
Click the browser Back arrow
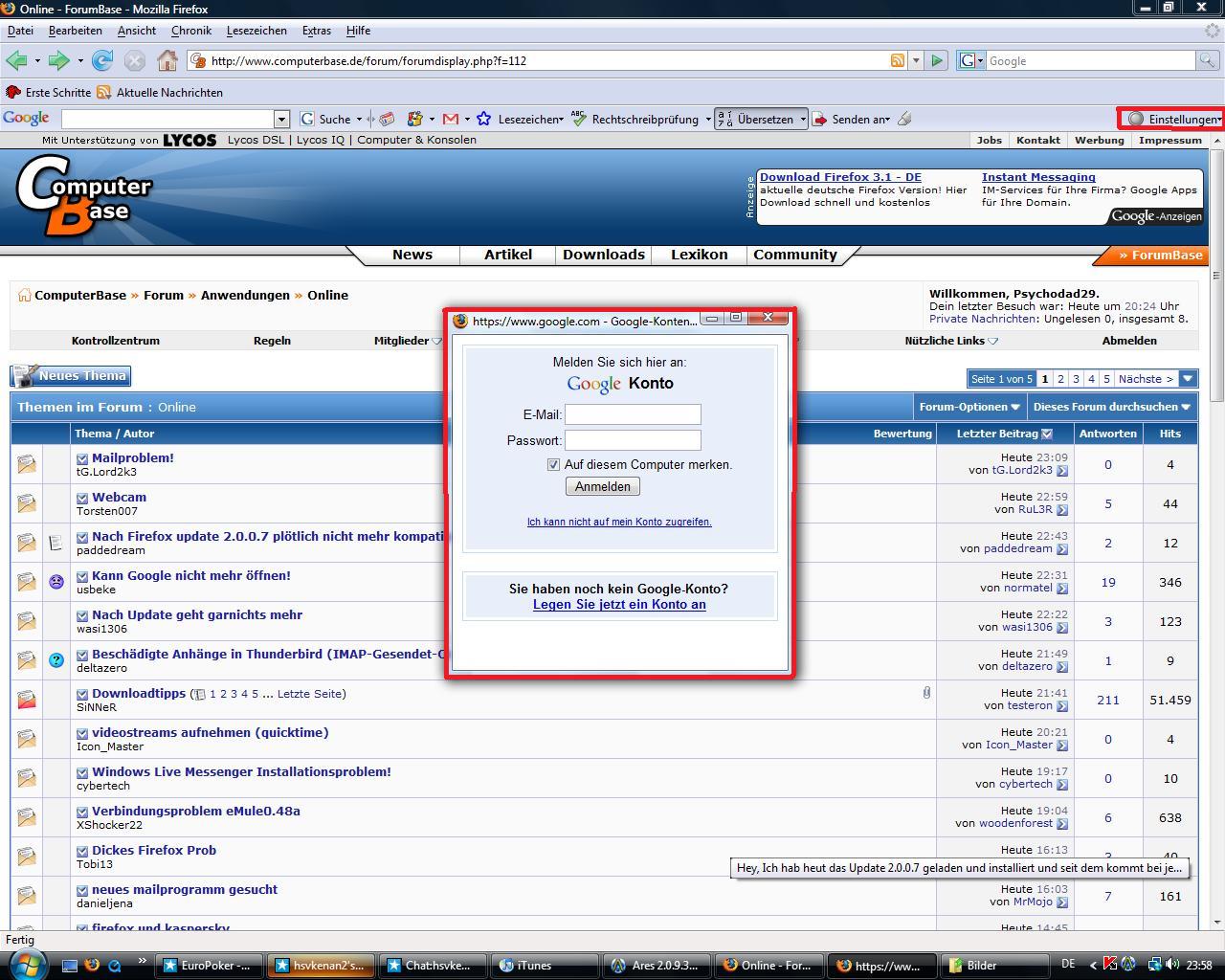(16, 60)
